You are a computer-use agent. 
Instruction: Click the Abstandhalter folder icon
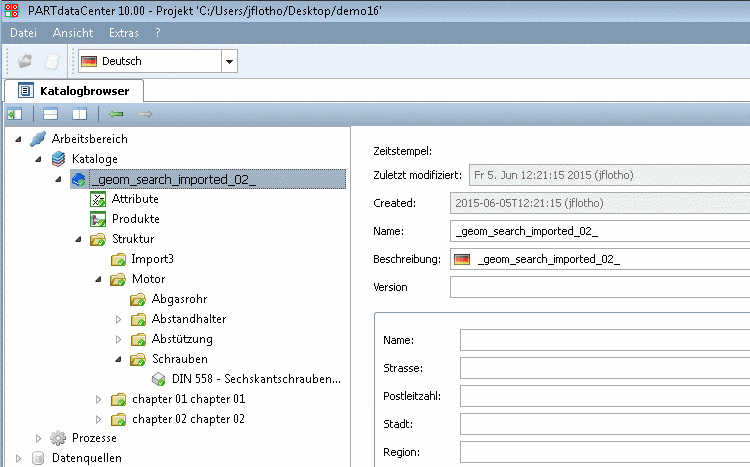point(138,319)
